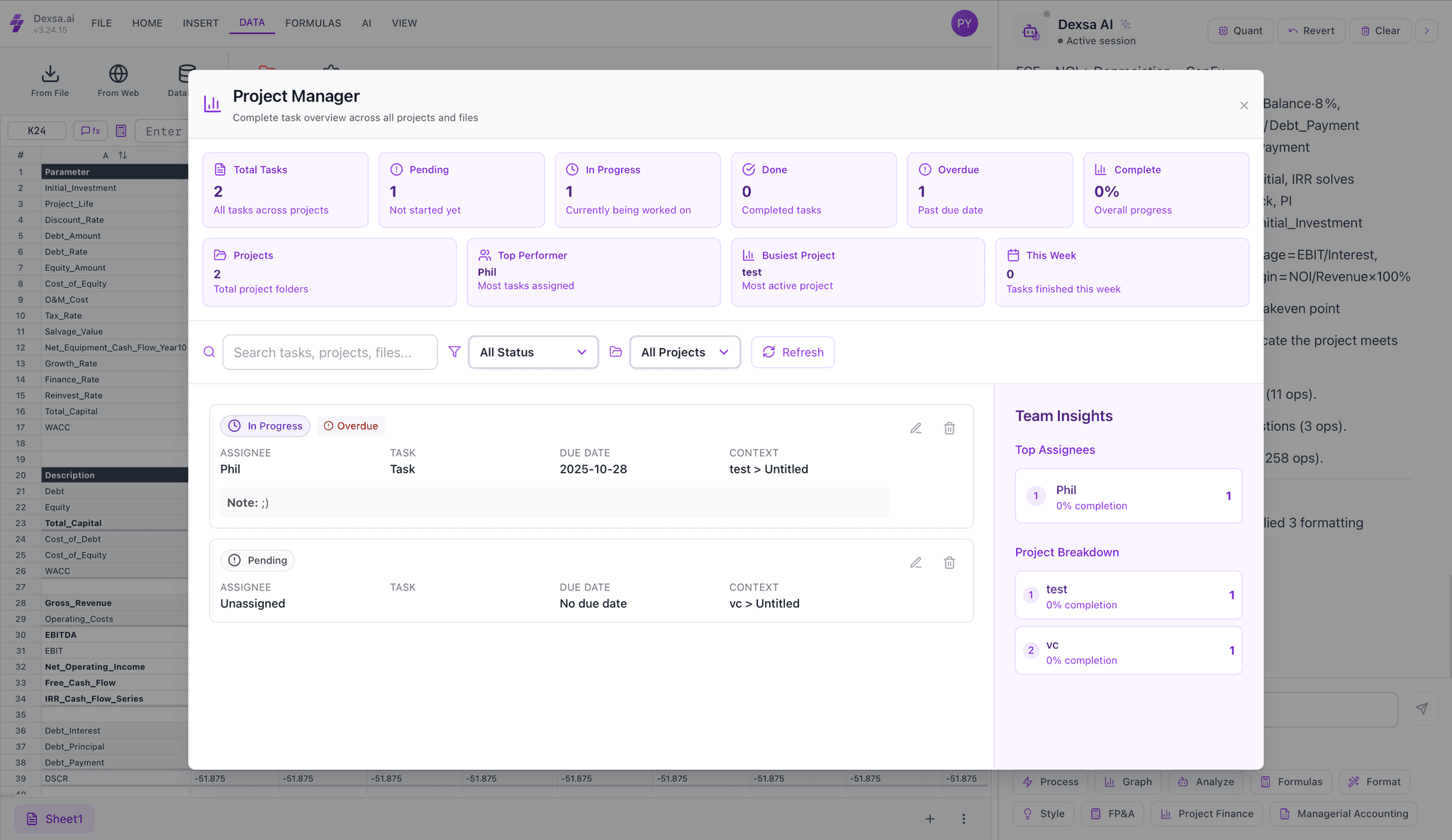Edit the Pending unassigned task
Image resolution: width=1452 pixels, height=840 pixels.
click(916, 563)
